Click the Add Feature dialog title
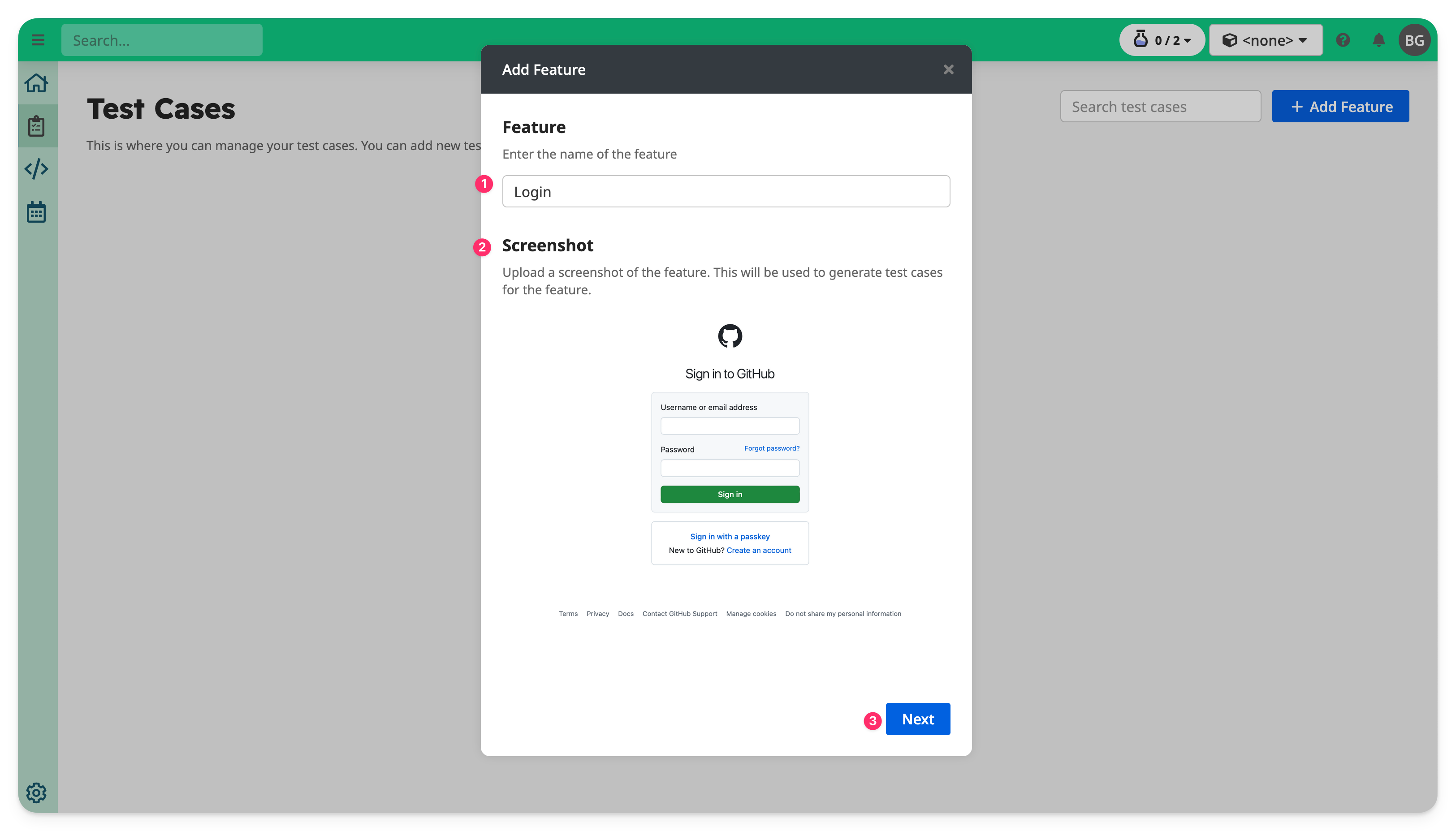The image size is (1456, 831). [x=543, y=69]
